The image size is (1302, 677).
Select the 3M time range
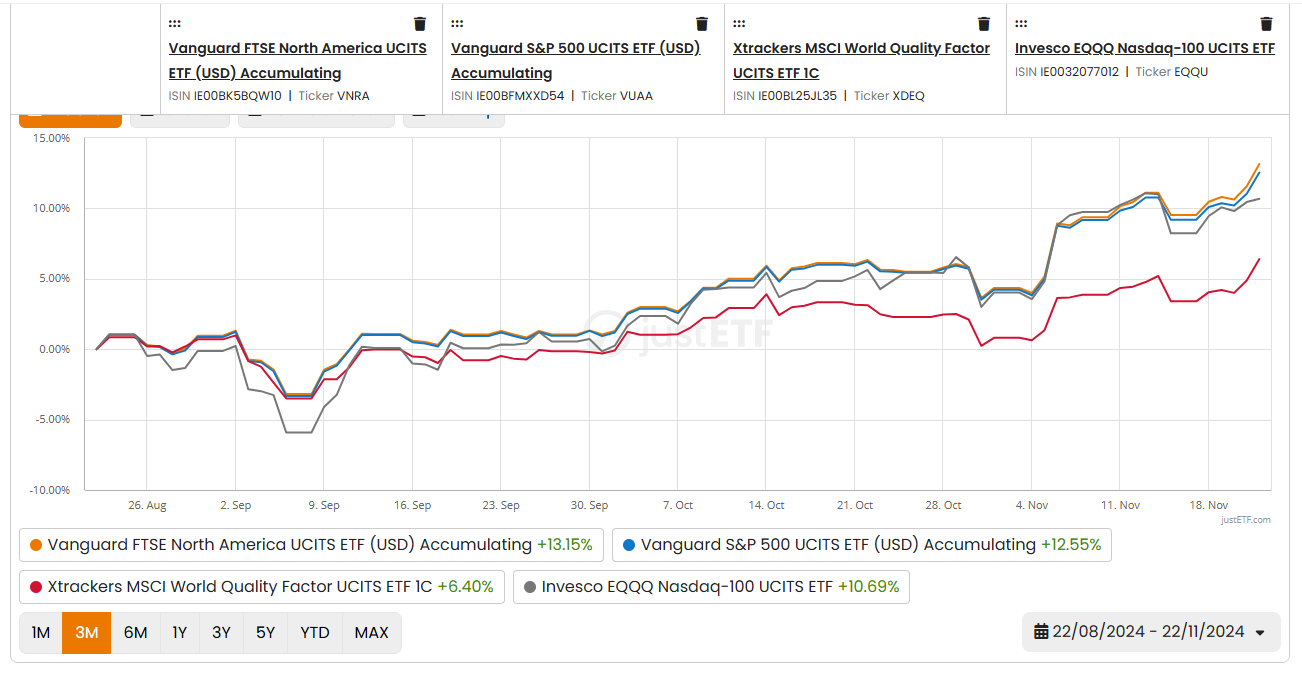(87, 632)
